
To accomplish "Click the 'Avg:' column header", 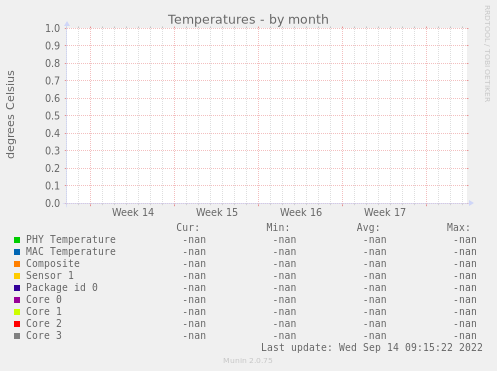I will coord(368,228).
